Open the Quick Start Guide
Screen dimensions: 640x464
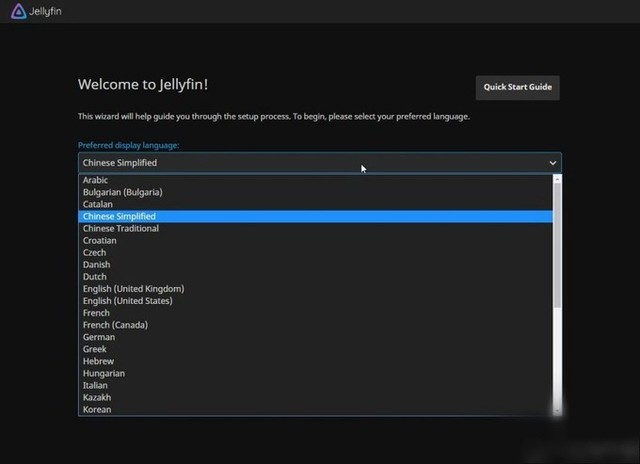click(518, 87)
